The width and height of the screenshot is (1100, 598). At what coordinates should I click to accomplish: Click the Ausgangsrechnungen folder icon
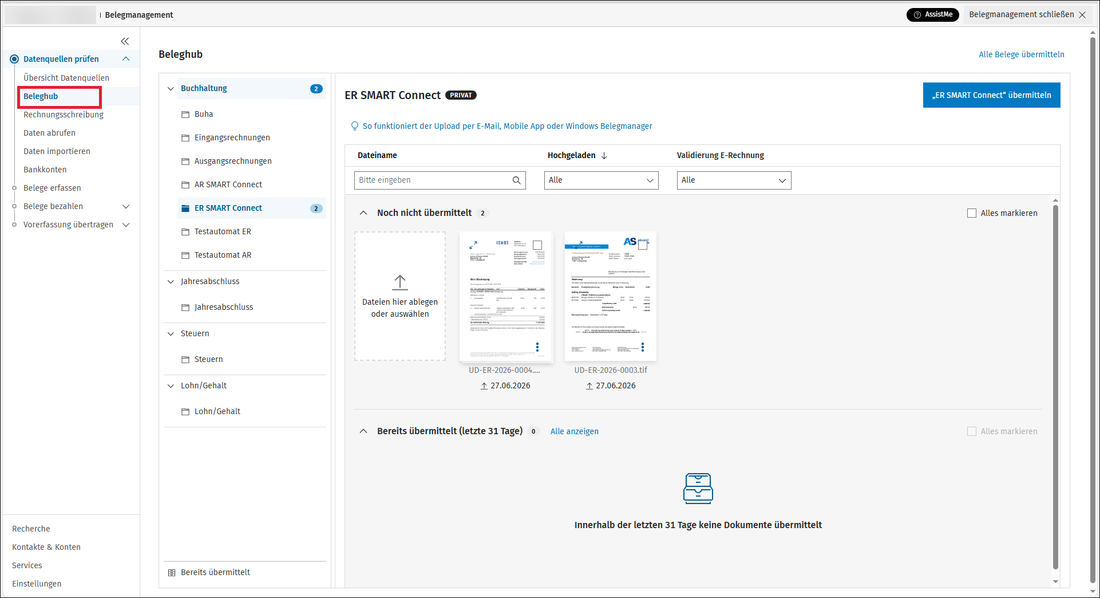click(x=185, y=161)
